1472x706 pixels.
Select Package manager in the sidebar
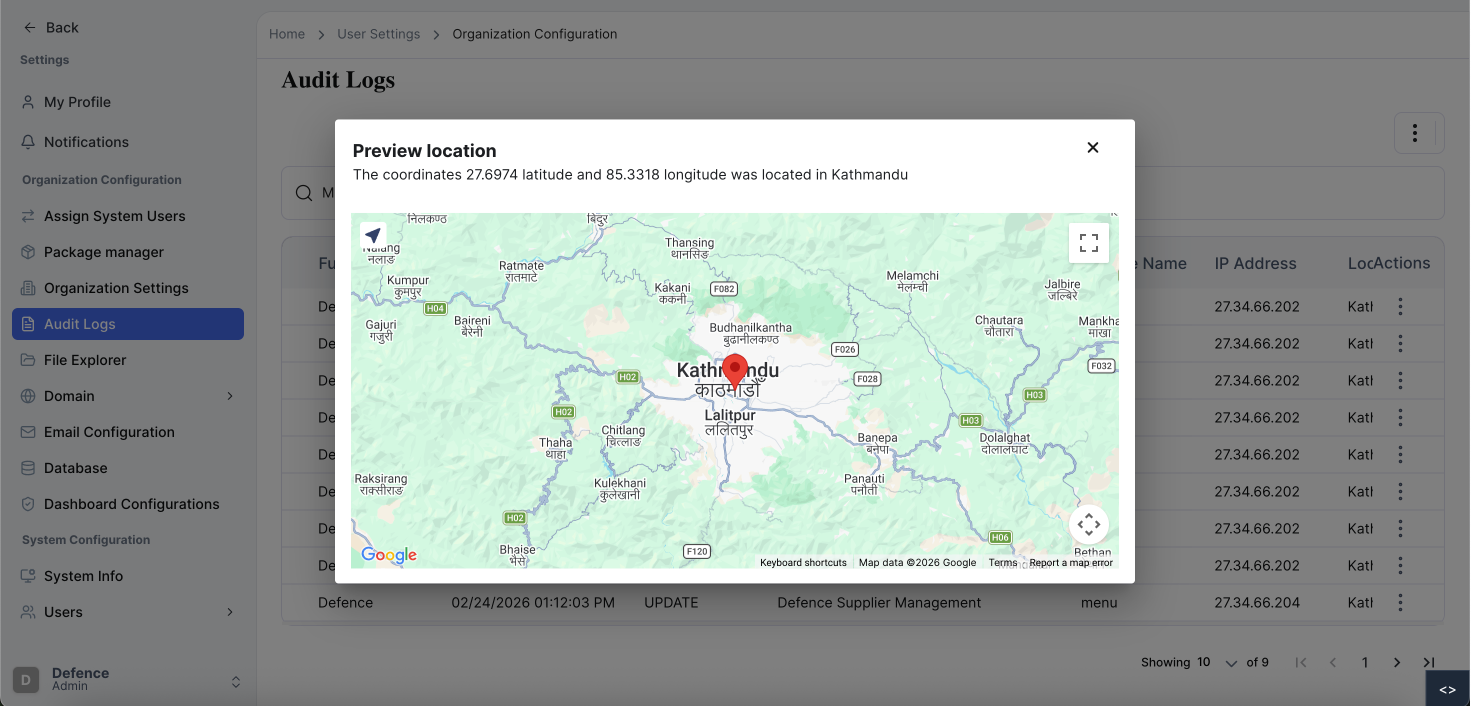click(104, 251)
